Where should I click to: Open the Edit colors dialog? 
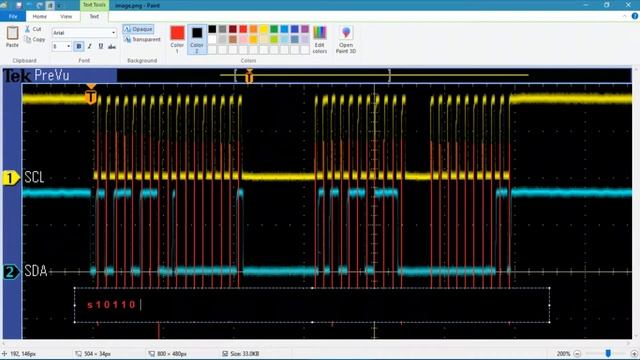(320, 40)
